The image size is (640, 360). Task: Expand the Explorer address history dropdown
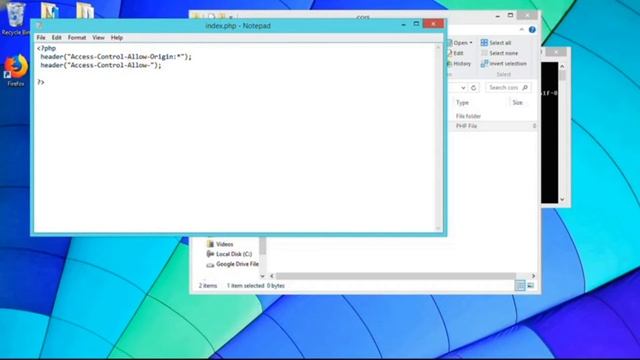click(463, 88)
